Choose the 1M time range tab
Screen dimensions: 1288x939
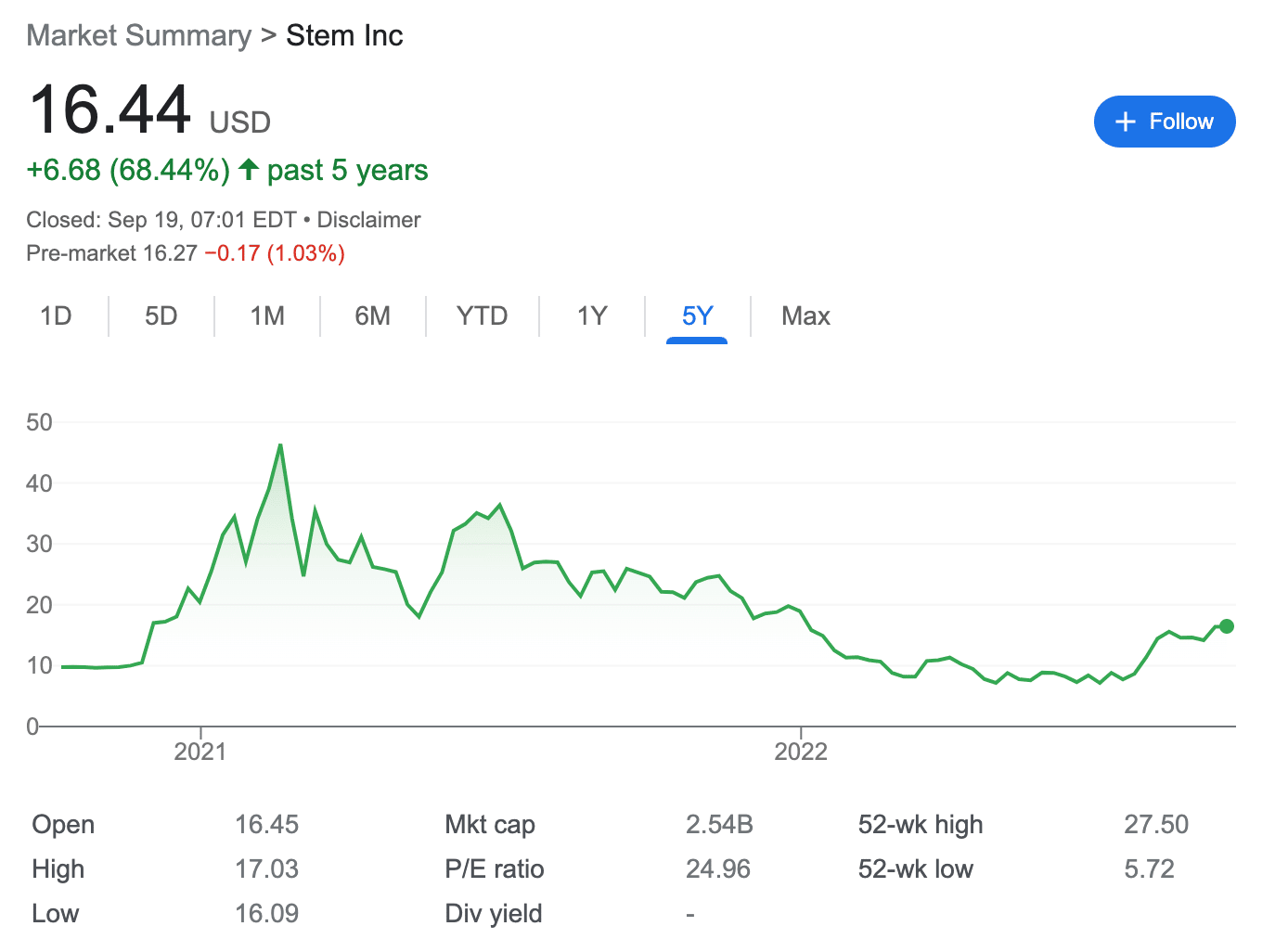[267, 316]
